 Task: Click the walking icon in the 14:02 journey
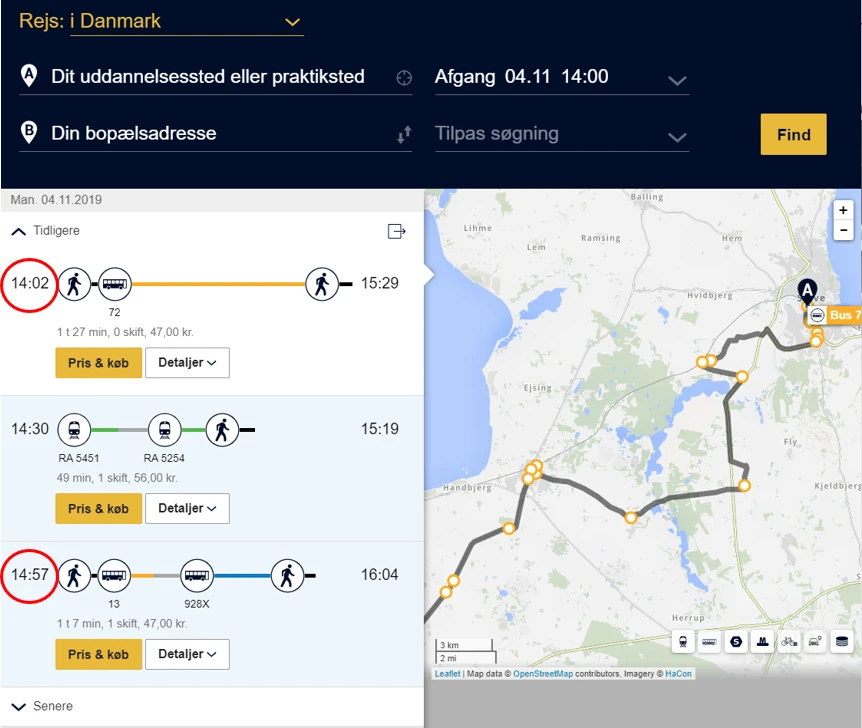pyautogui.click(x=74, y=284)
